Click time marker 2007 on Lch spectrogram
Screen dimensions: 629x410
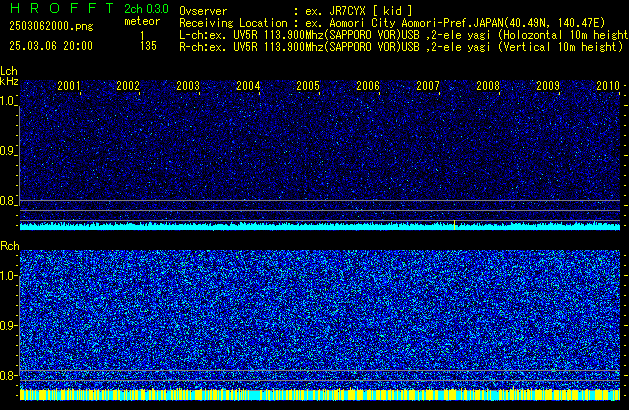(x=428, y=86)
